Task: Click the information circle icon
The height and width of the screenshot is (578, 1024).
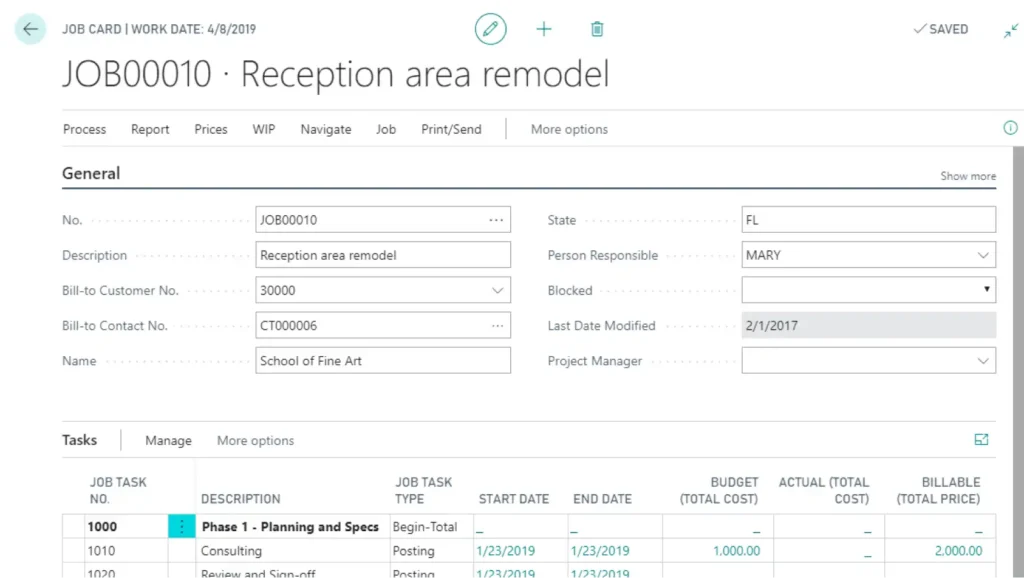Action: (x=1010, y=128)
